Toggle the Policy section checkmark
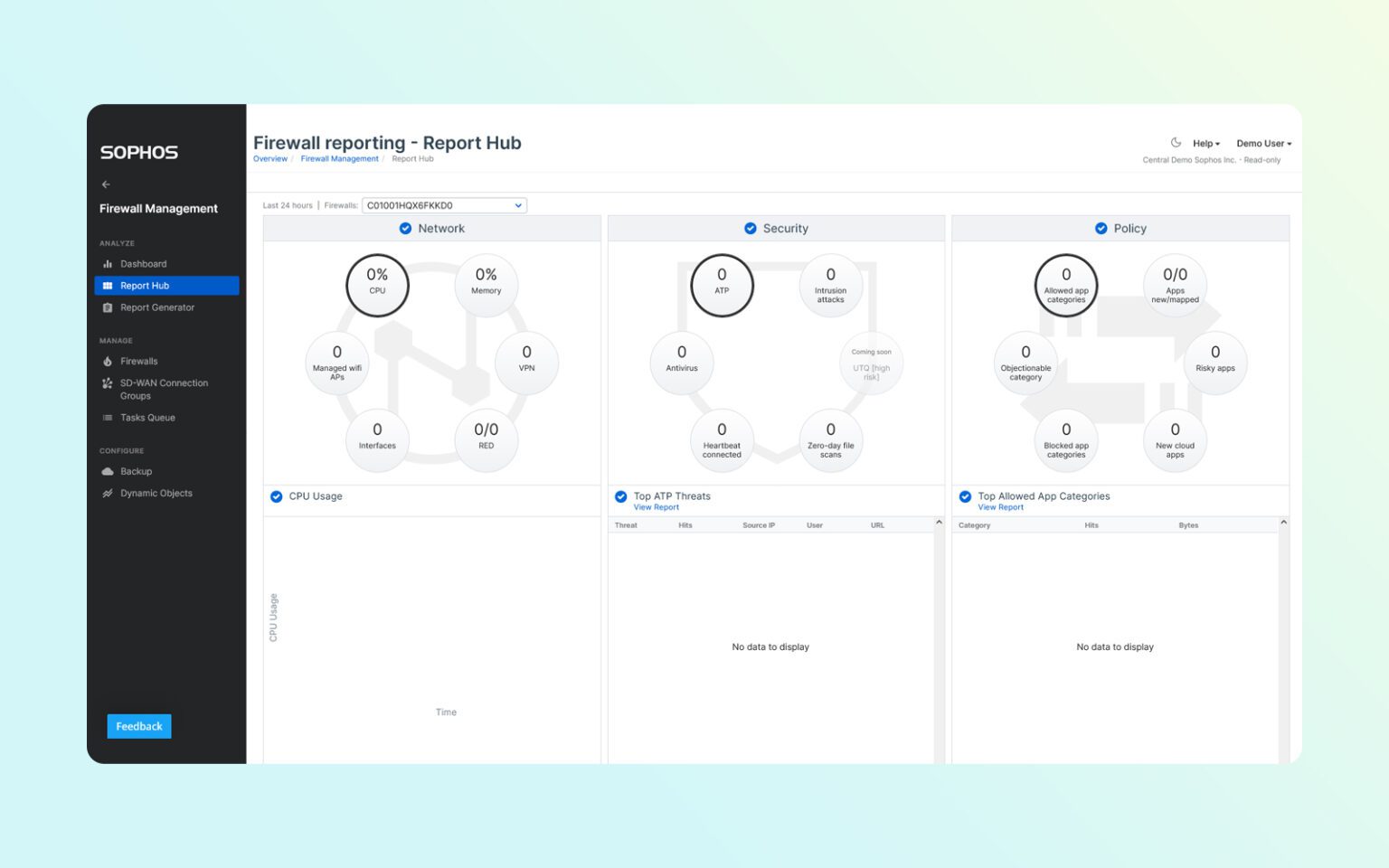 point(1101,228)
